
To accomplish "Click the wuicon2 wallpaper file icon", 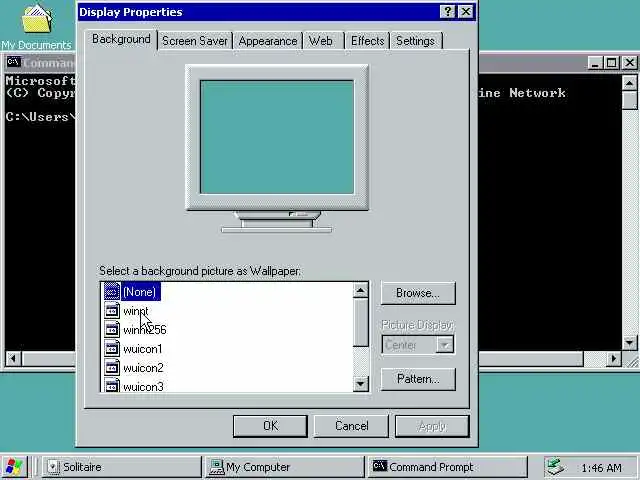I will pyautogui.click(x=112, y=368).
